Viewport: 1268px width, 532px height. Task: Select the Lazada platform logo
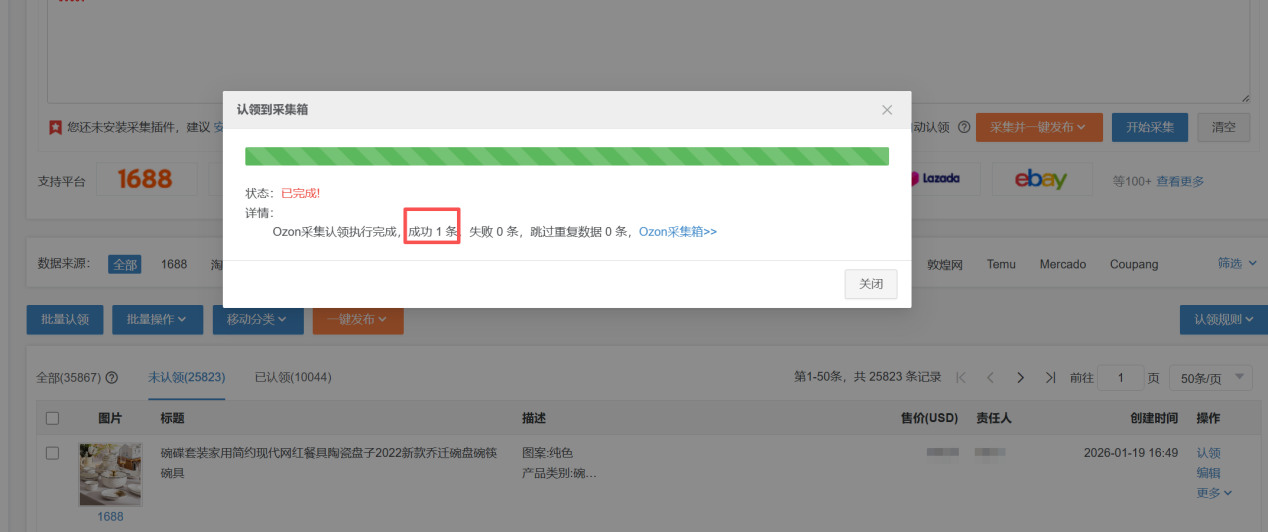click(x=940, y=179)
